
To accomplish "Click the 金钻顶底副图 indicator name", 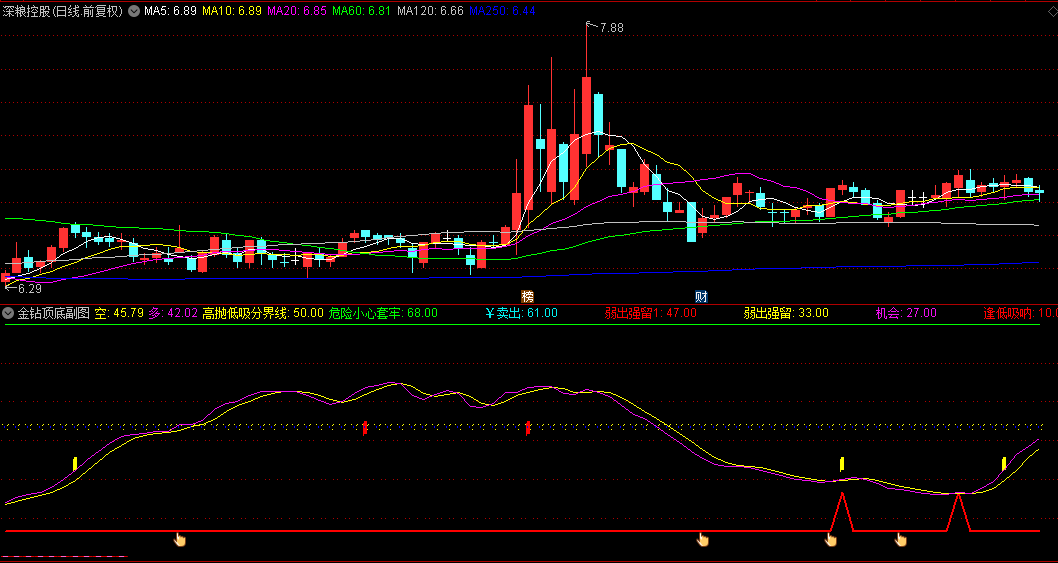I will tap(53, 313).
